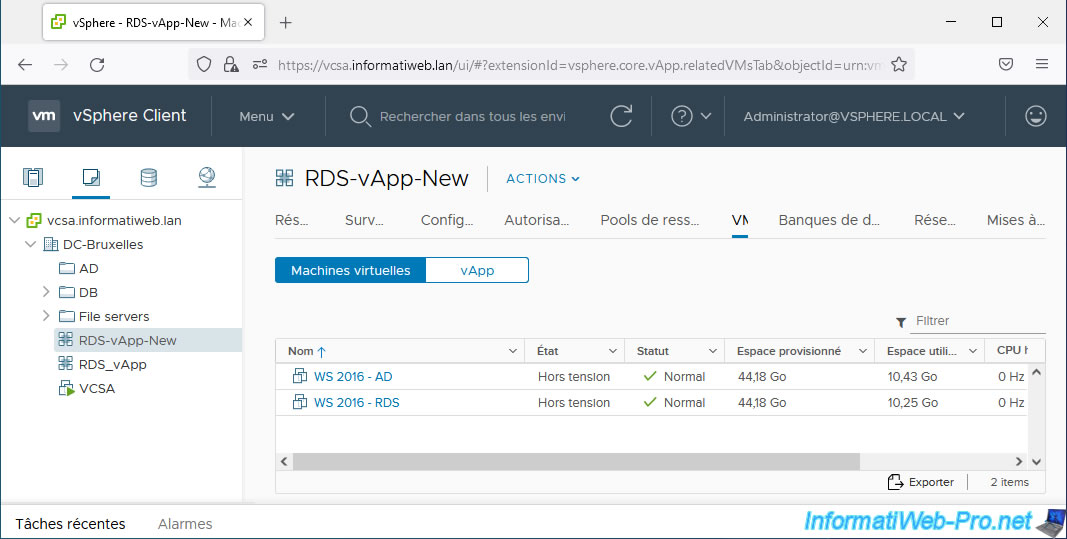Click the WS 2016 - AD VM icon
The width and height of the screenshot is (1067, 539).
[299, 376]
